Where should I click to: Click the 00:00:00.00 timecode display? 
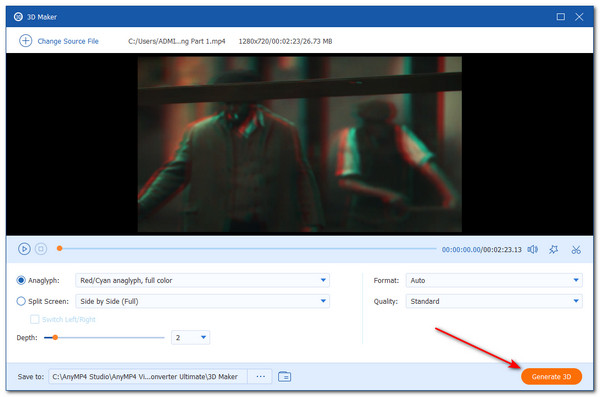pyautogui.click(x=461, y=250)
